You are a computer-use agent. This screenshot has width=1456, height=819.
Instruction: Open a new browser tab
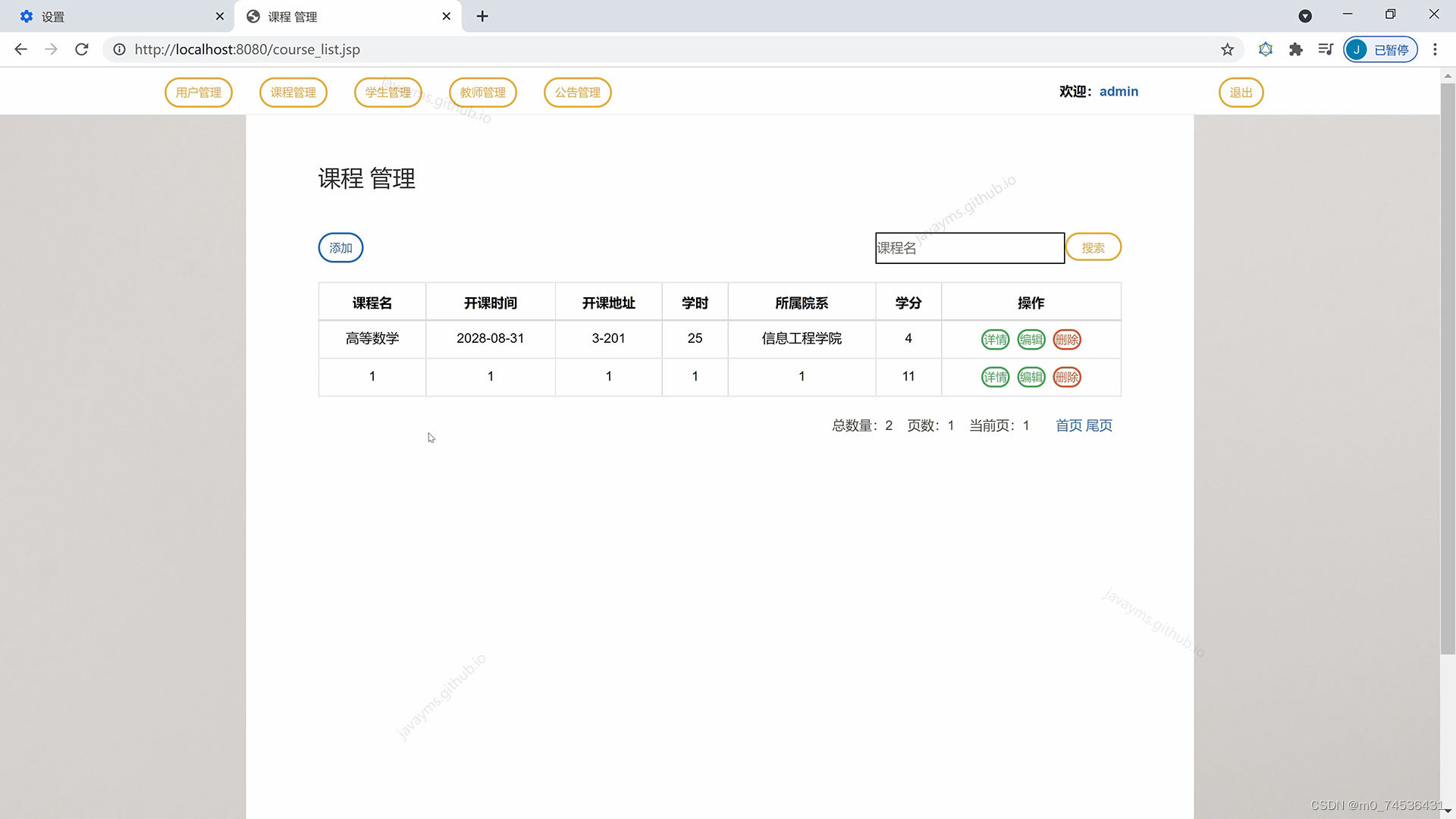pos(482,16)
